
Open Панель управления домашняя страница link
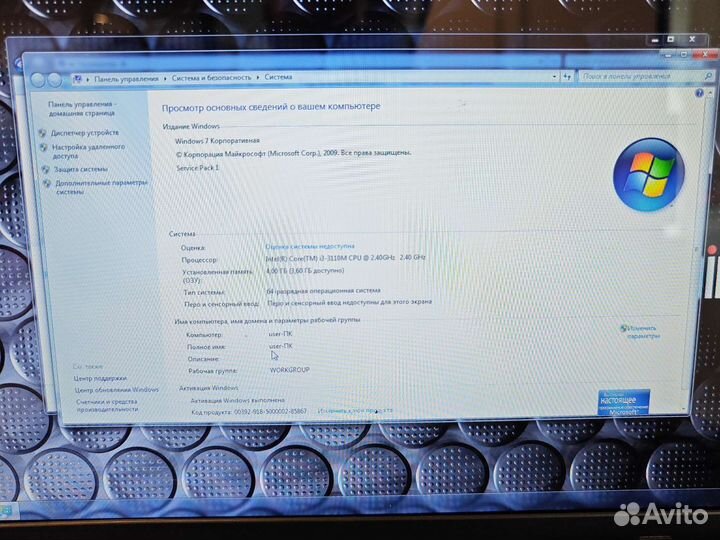pos(82,108)
